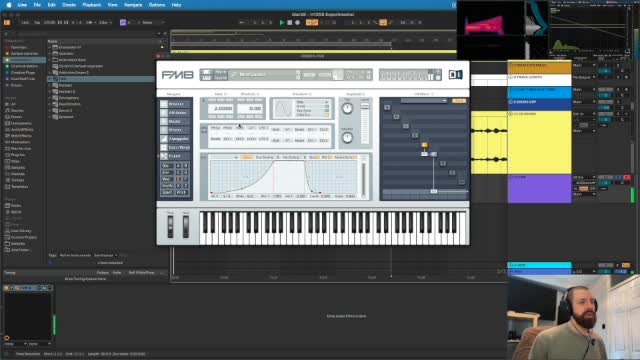Screen dimensions: 640x360
Task: Click the purple track header
Action: 539,189
